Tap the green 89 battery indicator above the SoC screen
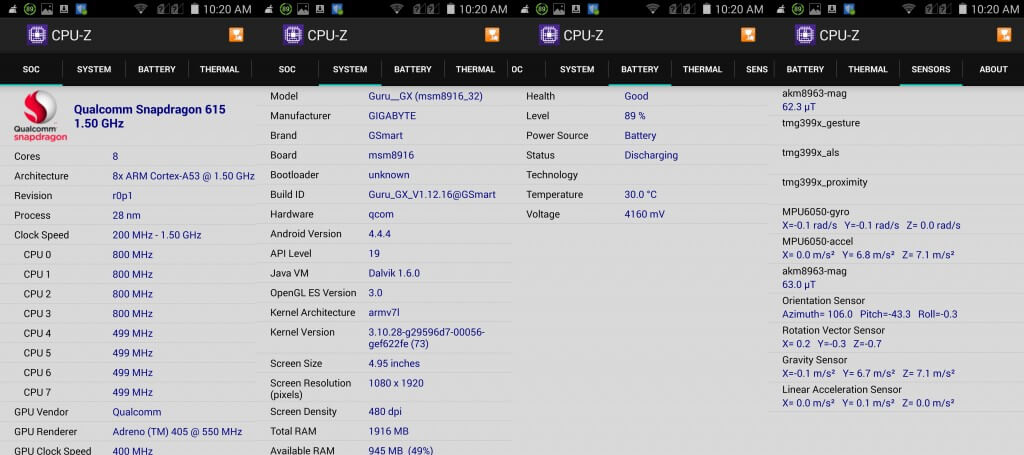 [x=29, y=9]
